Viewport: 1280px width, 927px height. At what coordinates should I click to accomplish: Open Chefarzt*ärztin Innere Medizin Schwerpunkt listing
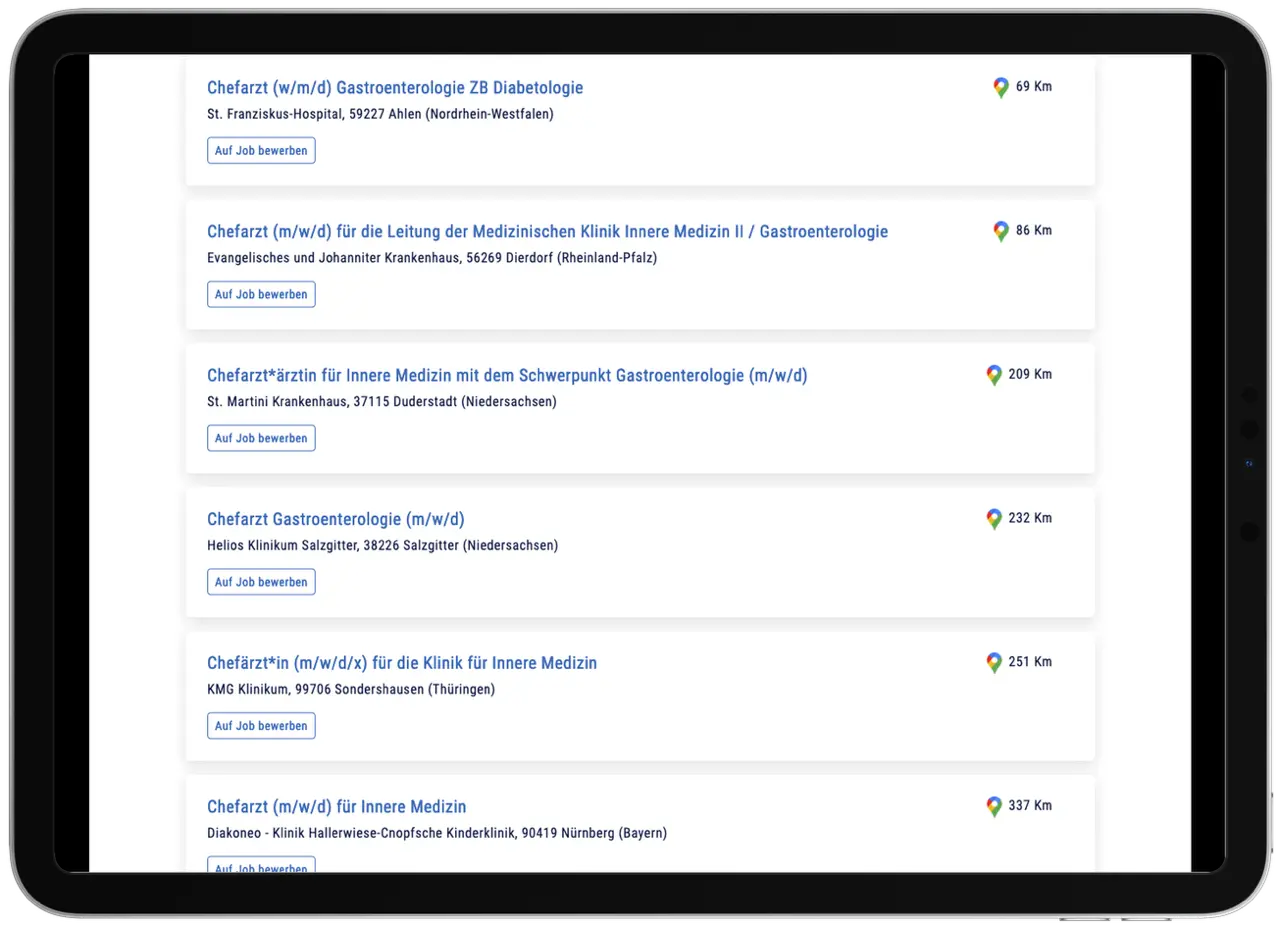(x=507, y=376)
